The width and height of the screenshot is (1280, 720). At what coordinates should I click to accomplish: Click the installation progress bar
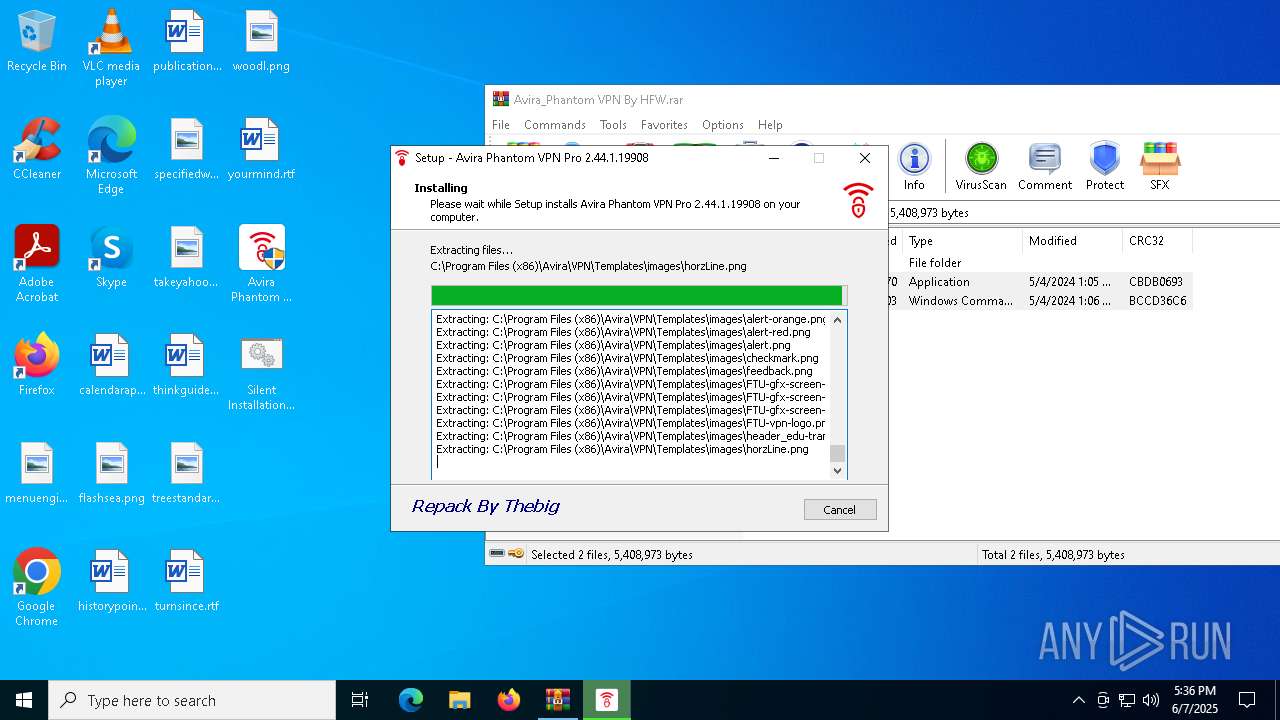click(x=639, y=295)
